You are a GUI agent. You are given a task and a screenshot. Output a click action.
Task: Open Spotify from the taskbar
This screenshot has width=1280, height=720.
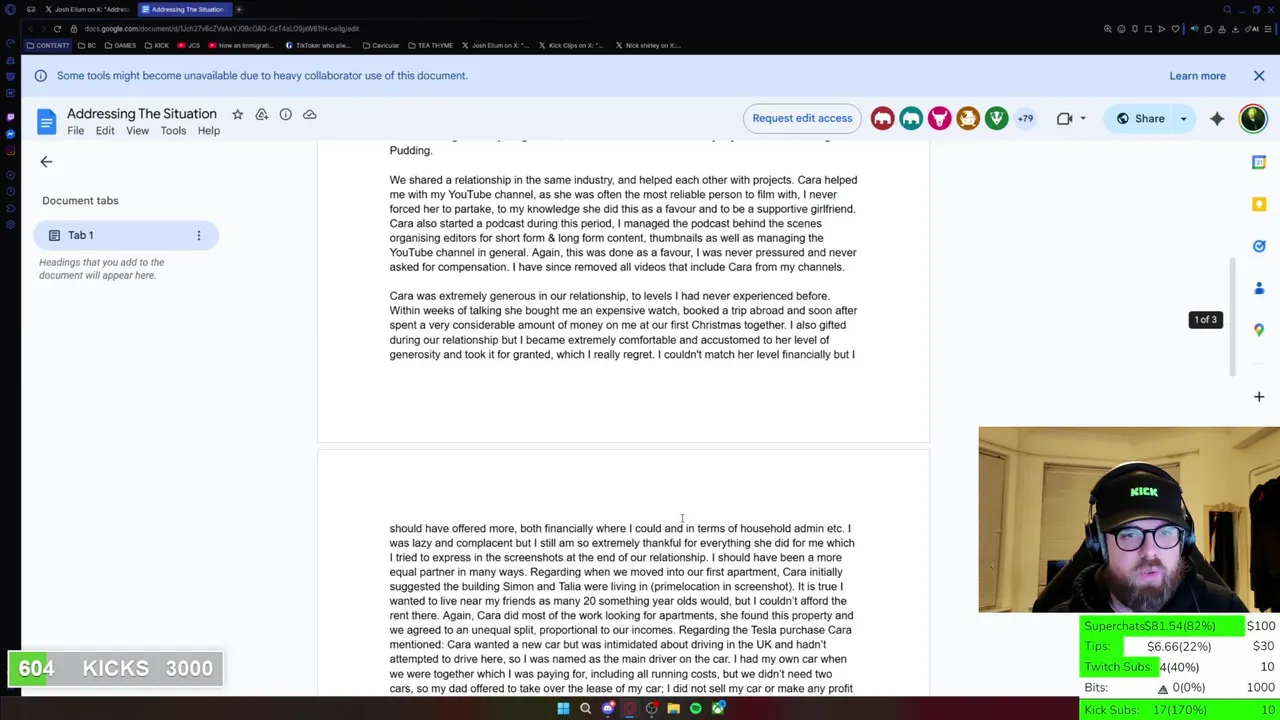tap(695, 709)
